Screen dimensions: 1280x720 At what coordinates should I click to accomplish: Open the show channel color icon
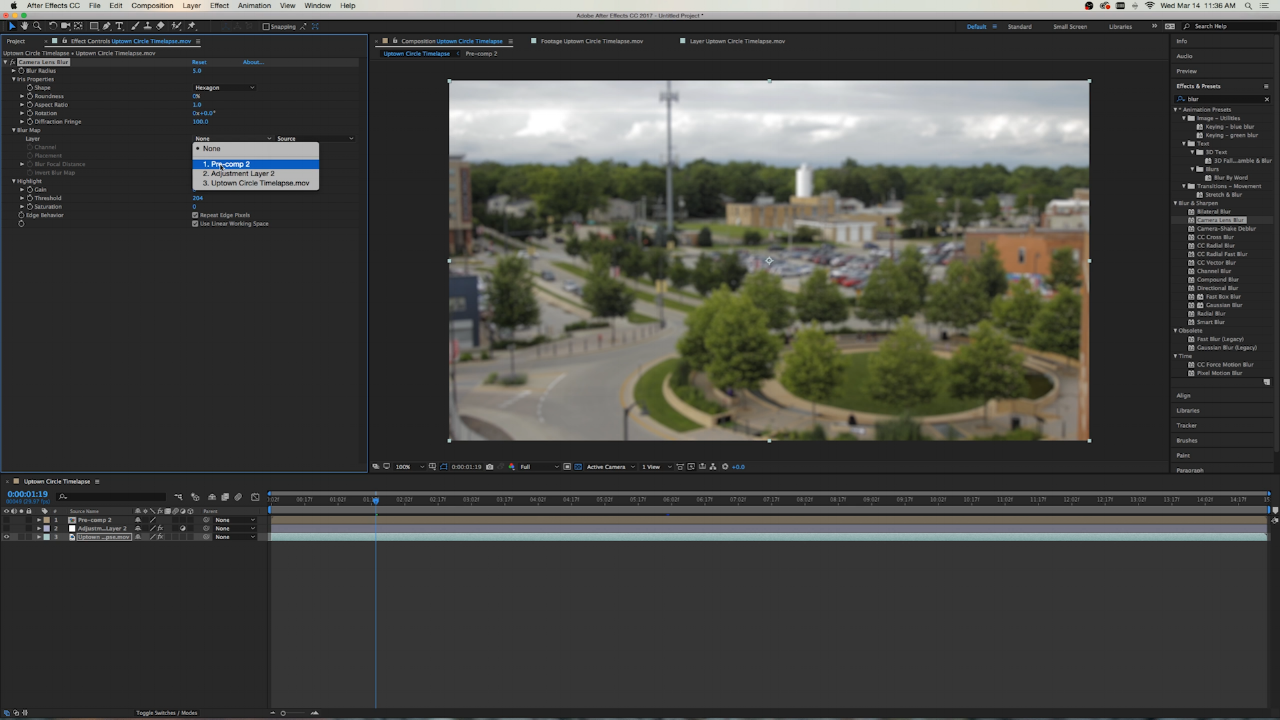511,467
